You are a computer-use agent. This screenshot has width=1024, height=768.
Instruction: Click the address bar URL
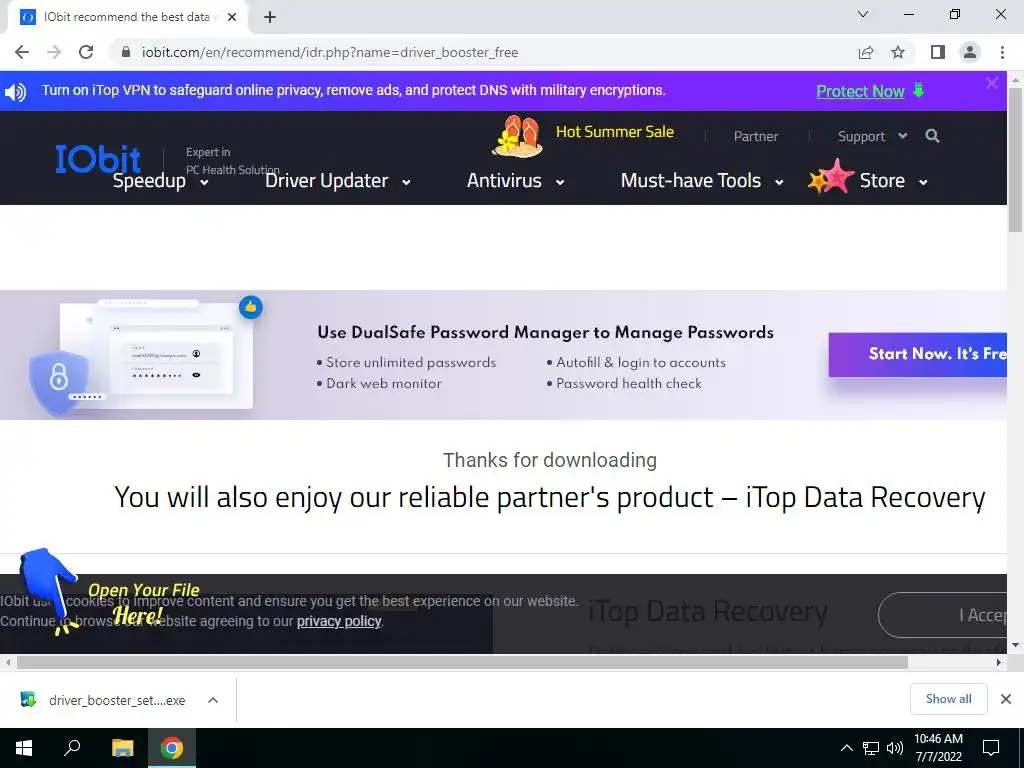330,52
